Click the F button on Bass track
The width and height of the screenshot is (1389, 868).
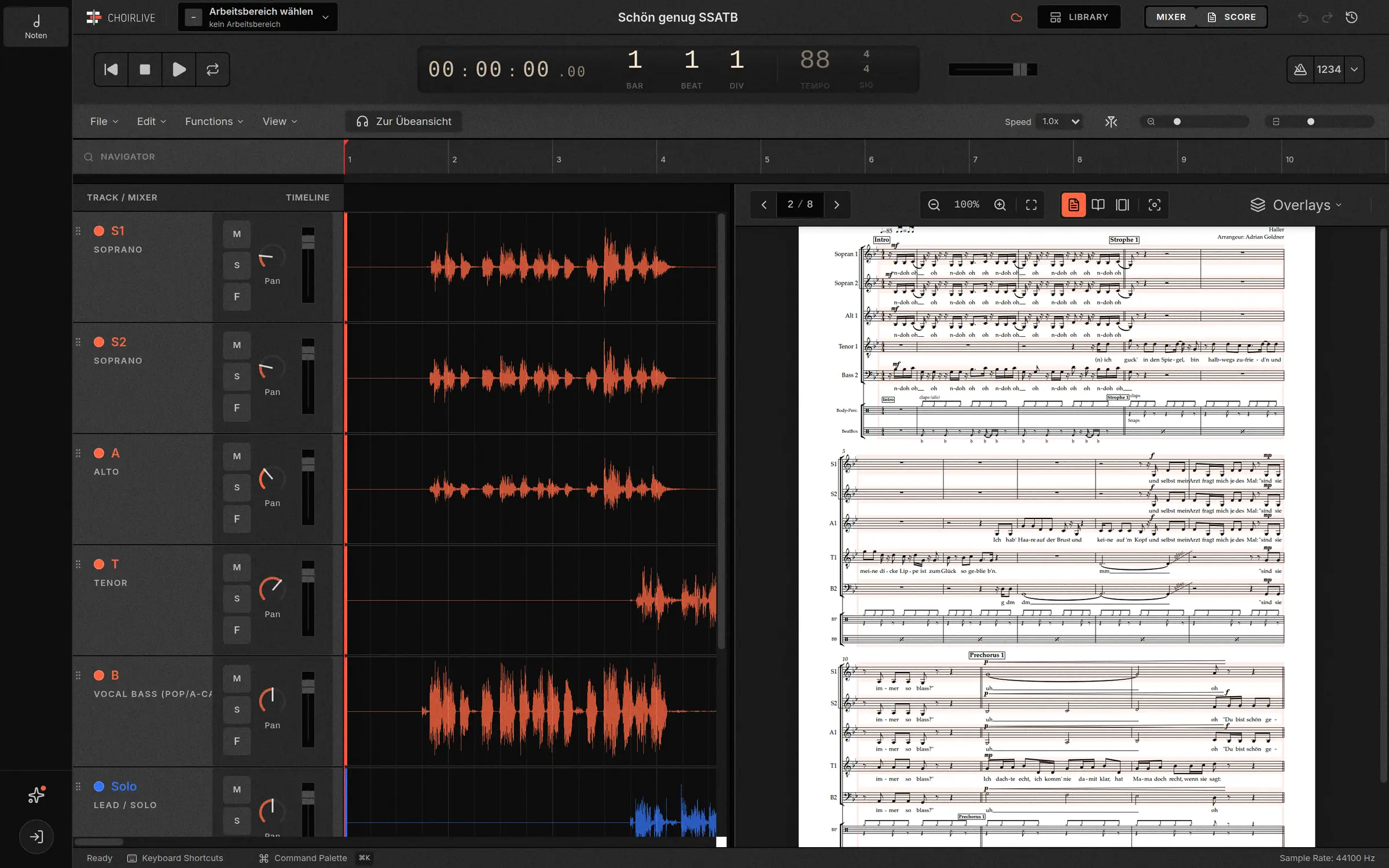237,741
